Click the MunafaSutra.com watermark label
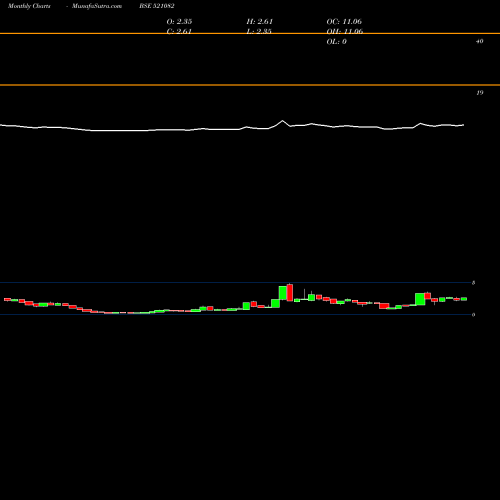 pyautogui.click(x=97, y=6)
